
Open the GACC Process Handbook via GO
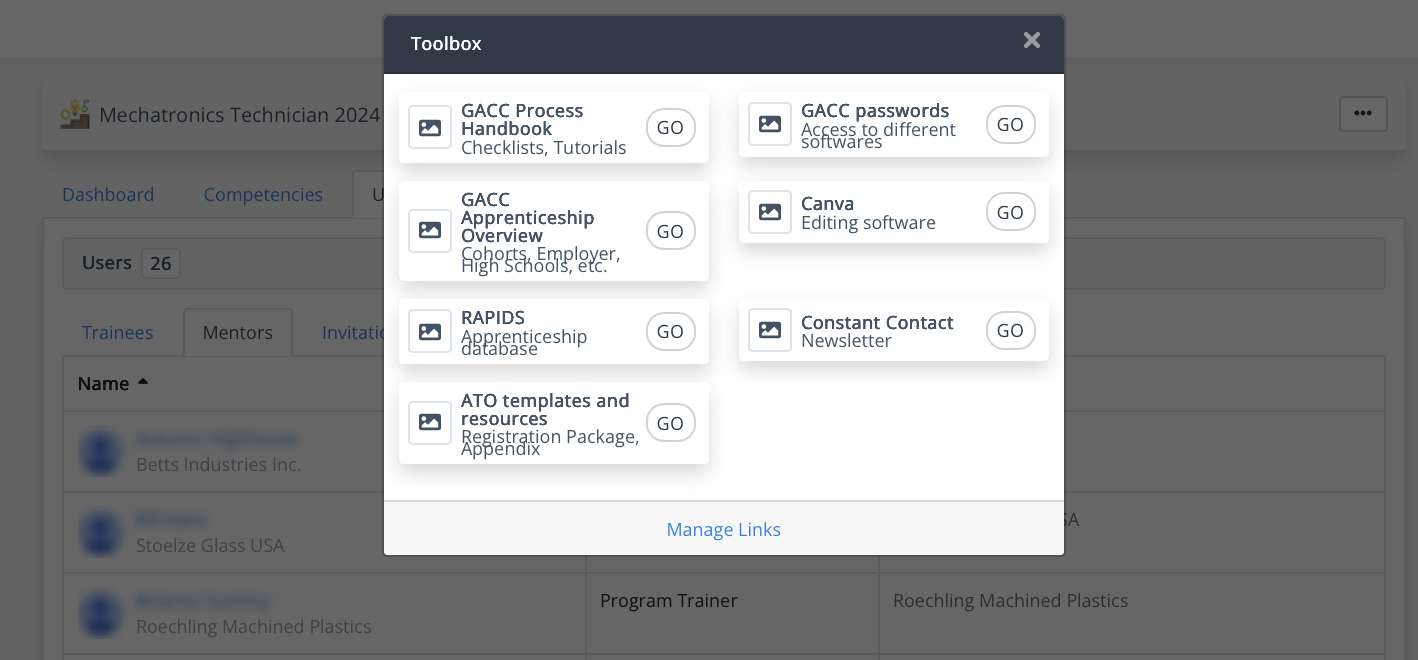point(670,127)
